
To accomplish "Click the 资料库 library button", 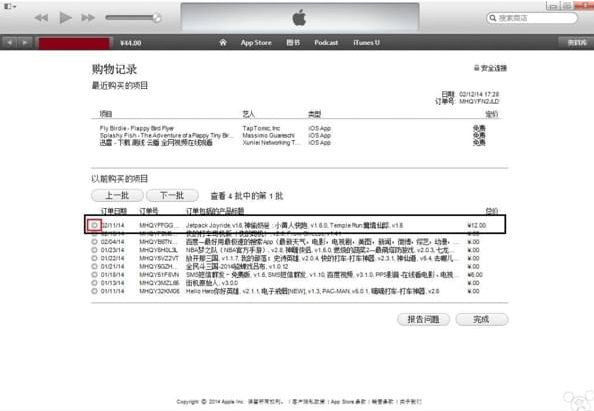I will tap(576, 43).
